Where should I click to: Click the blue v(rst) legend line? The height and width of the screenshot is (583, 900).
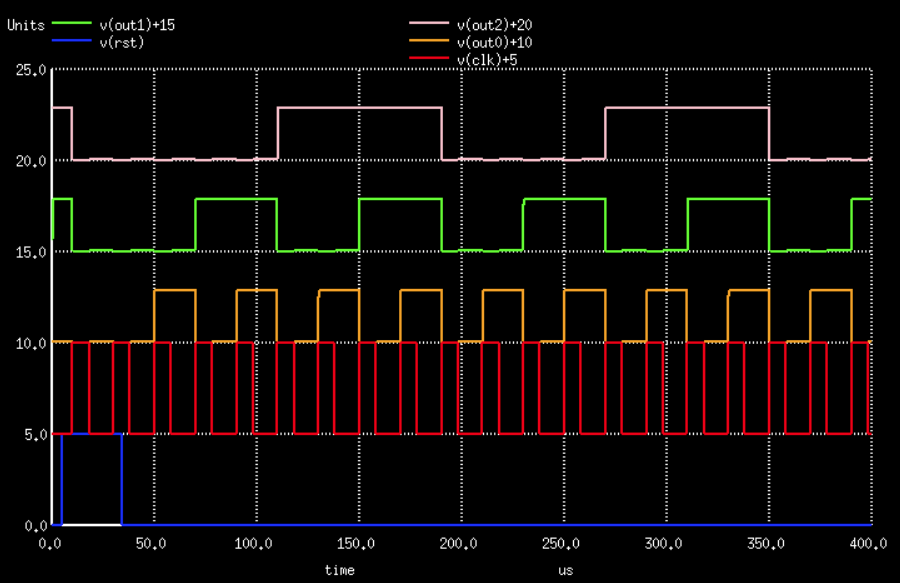pos(70,41)
